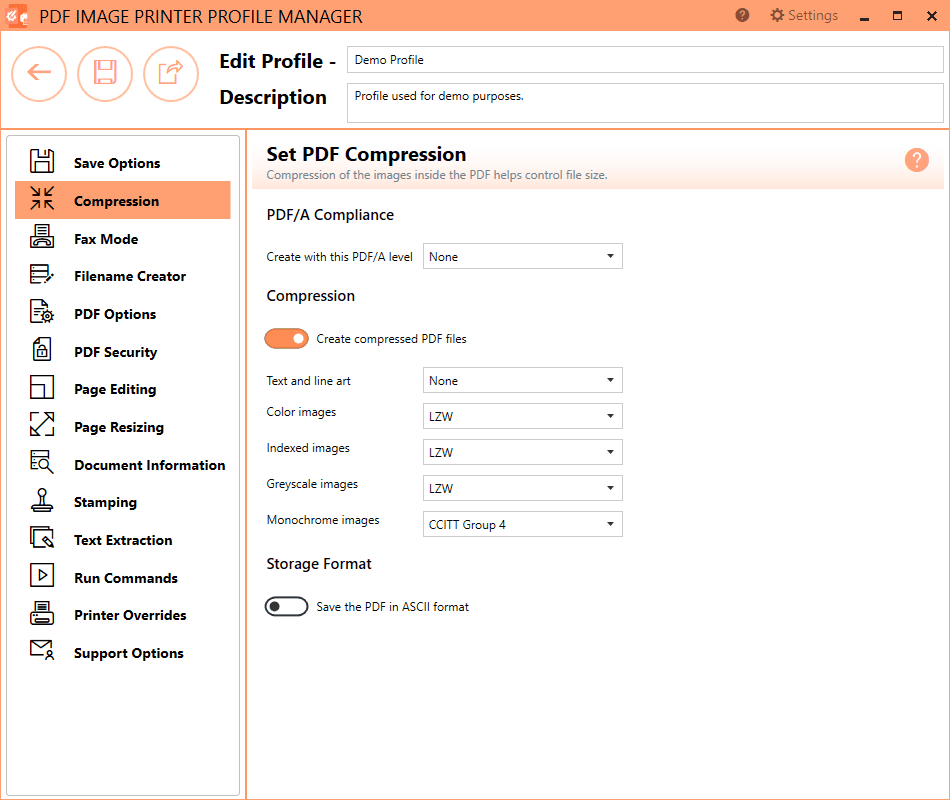Click the profile name field 'Demo Profile'
950x800 pixels.
tap(645, 59)
